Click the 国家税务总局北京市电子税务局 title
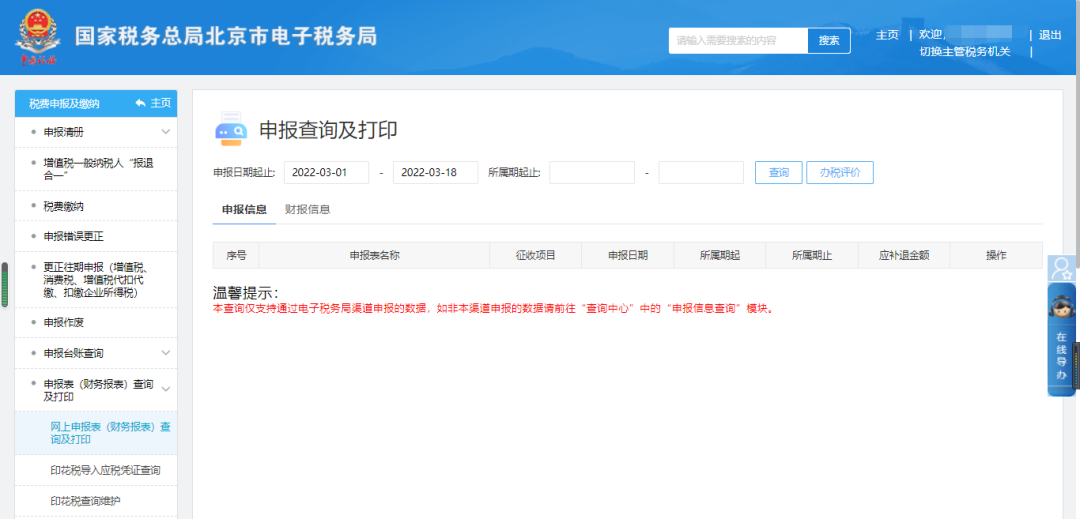 click(x=226, y=36)
